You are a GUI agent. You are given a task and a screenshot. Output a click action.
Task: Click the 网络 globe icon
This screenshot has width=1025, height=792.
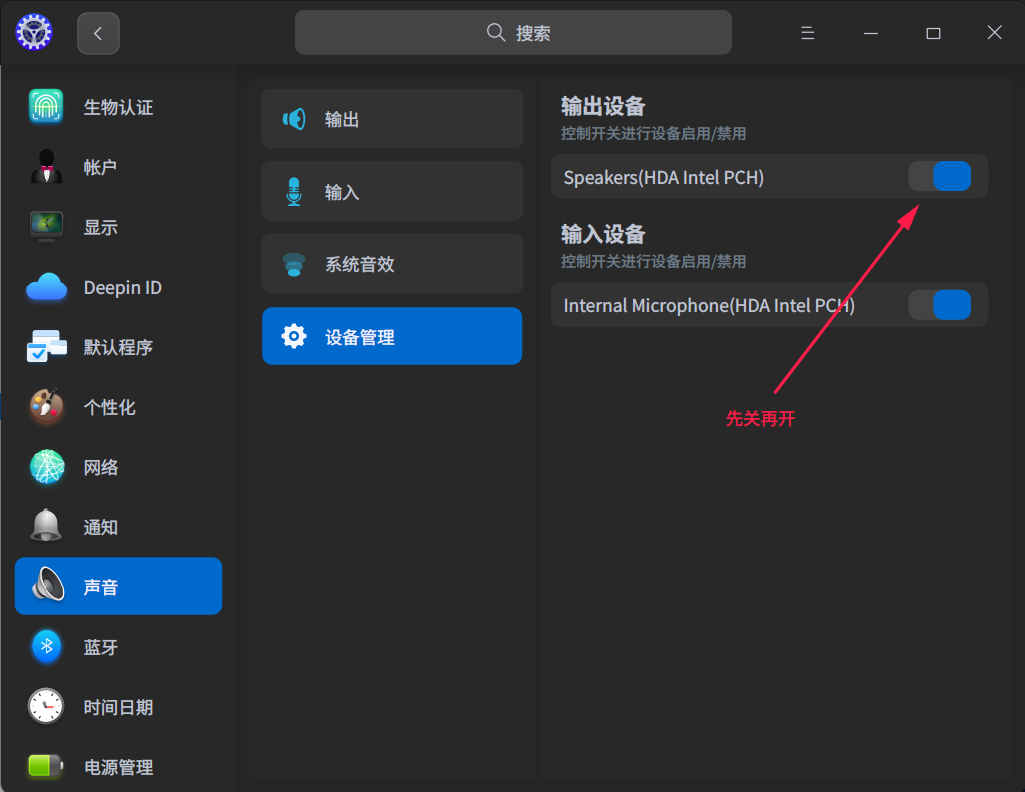(x=46, y=467)
